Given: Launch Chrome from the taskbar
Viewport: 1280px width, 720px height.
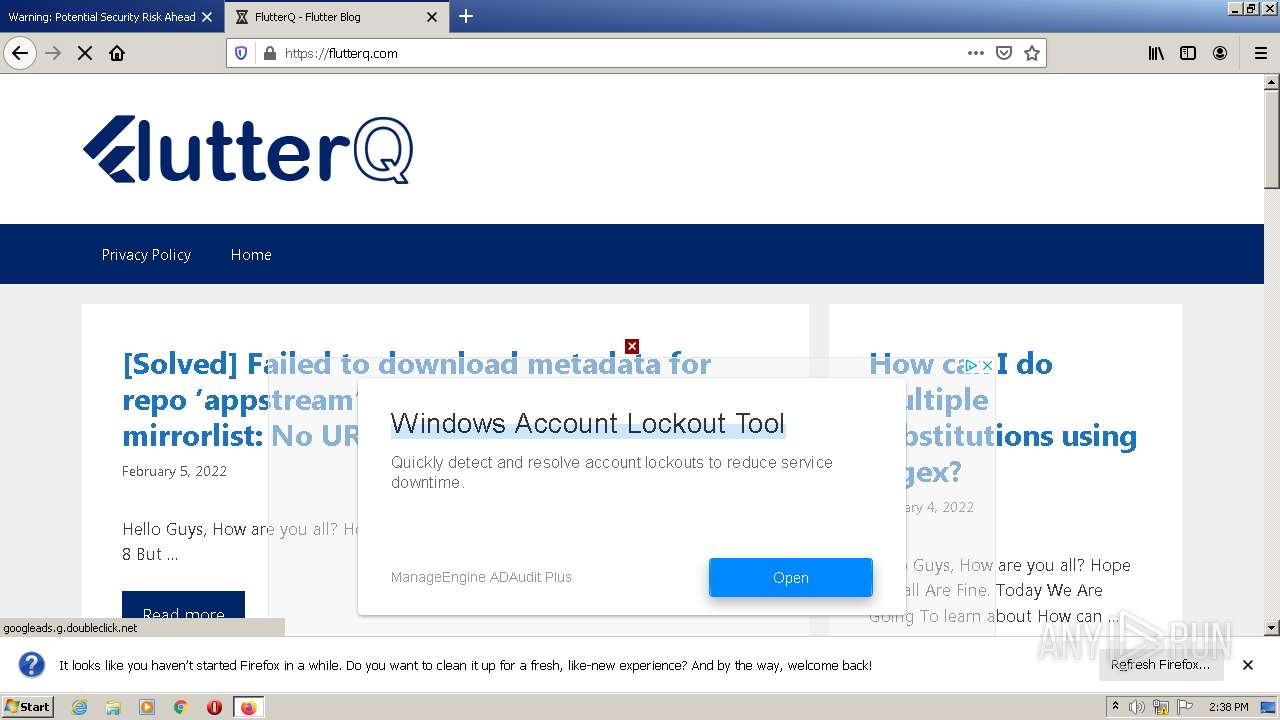Looking at the screenshot, I should click(180, 707).
